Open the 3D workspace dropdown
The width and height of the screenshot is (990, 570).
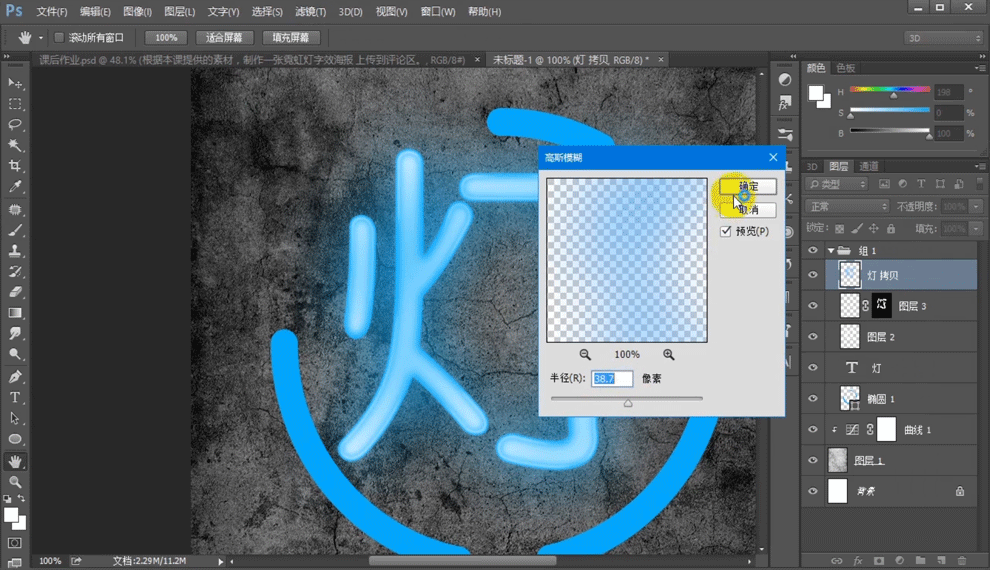point(944,38)
